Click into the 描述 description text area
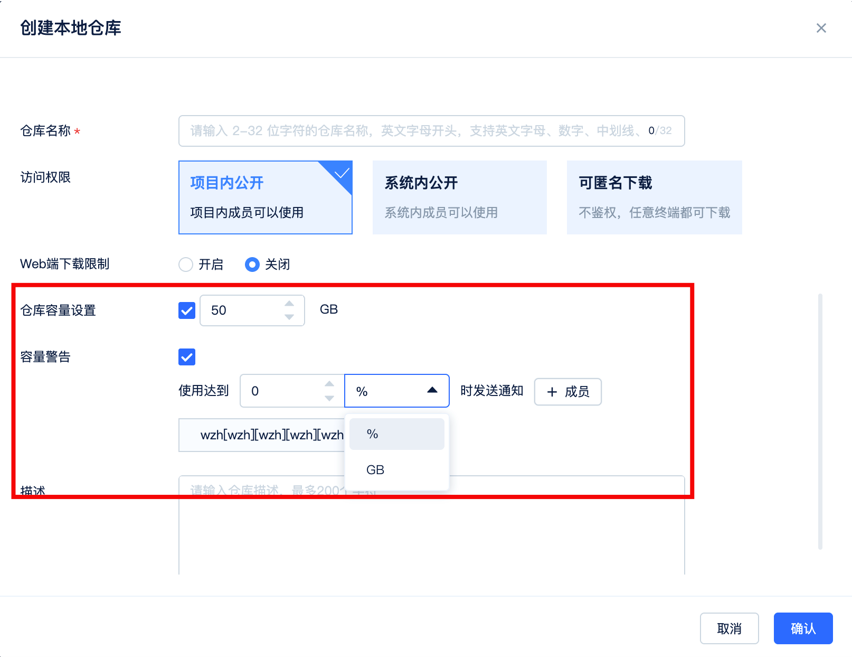This screenshot has width=852, height=657. pos(431,535)
